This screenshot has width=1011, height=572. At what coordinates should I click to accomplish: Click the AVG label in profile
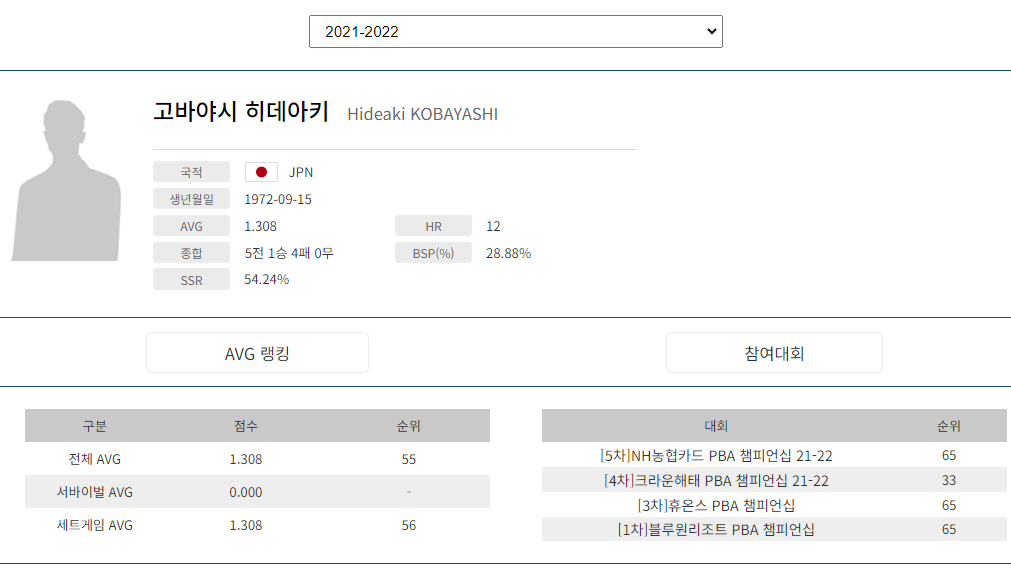pos(191,226)
